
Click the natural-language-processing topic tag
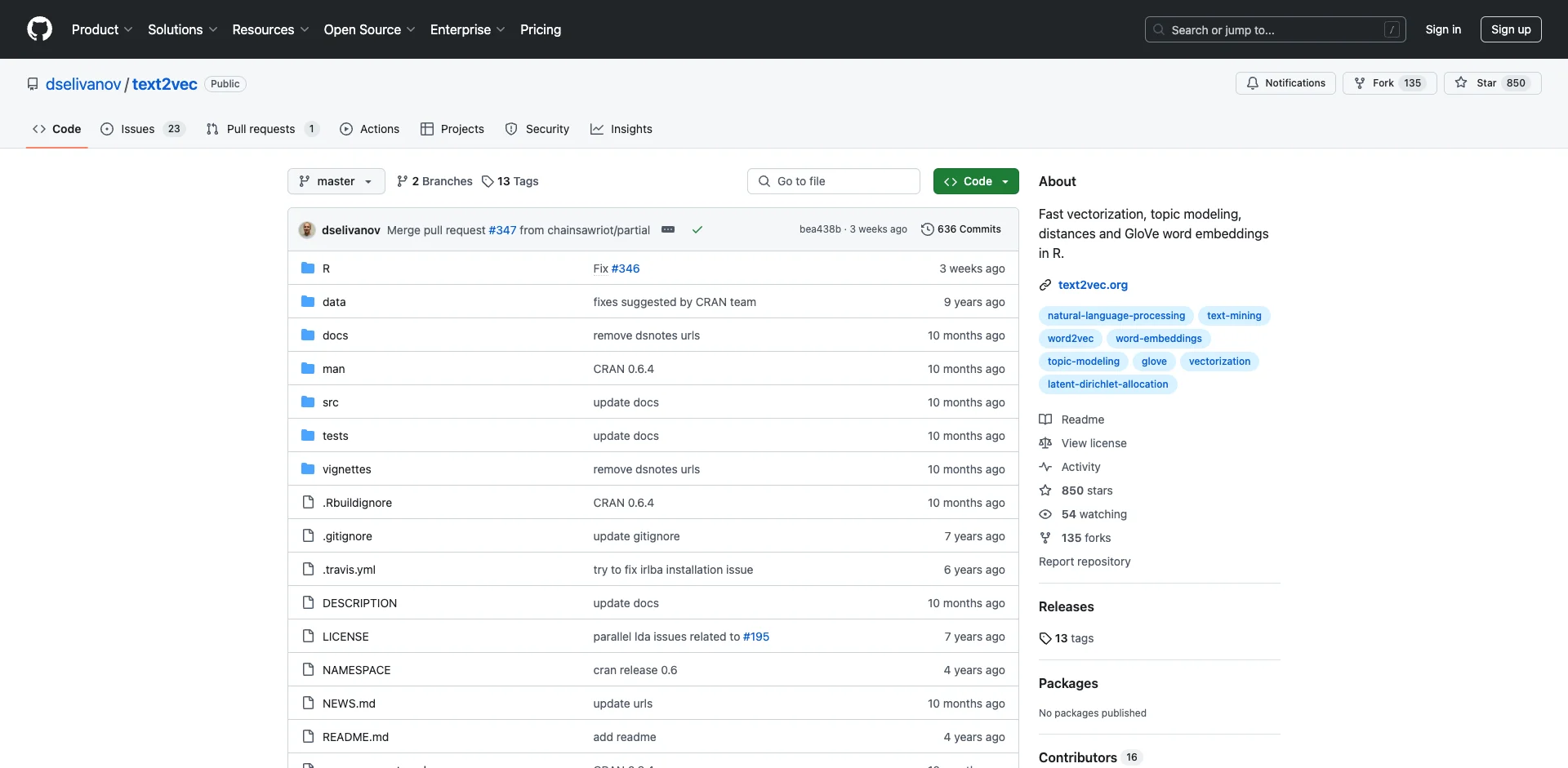click(1116, 316)
